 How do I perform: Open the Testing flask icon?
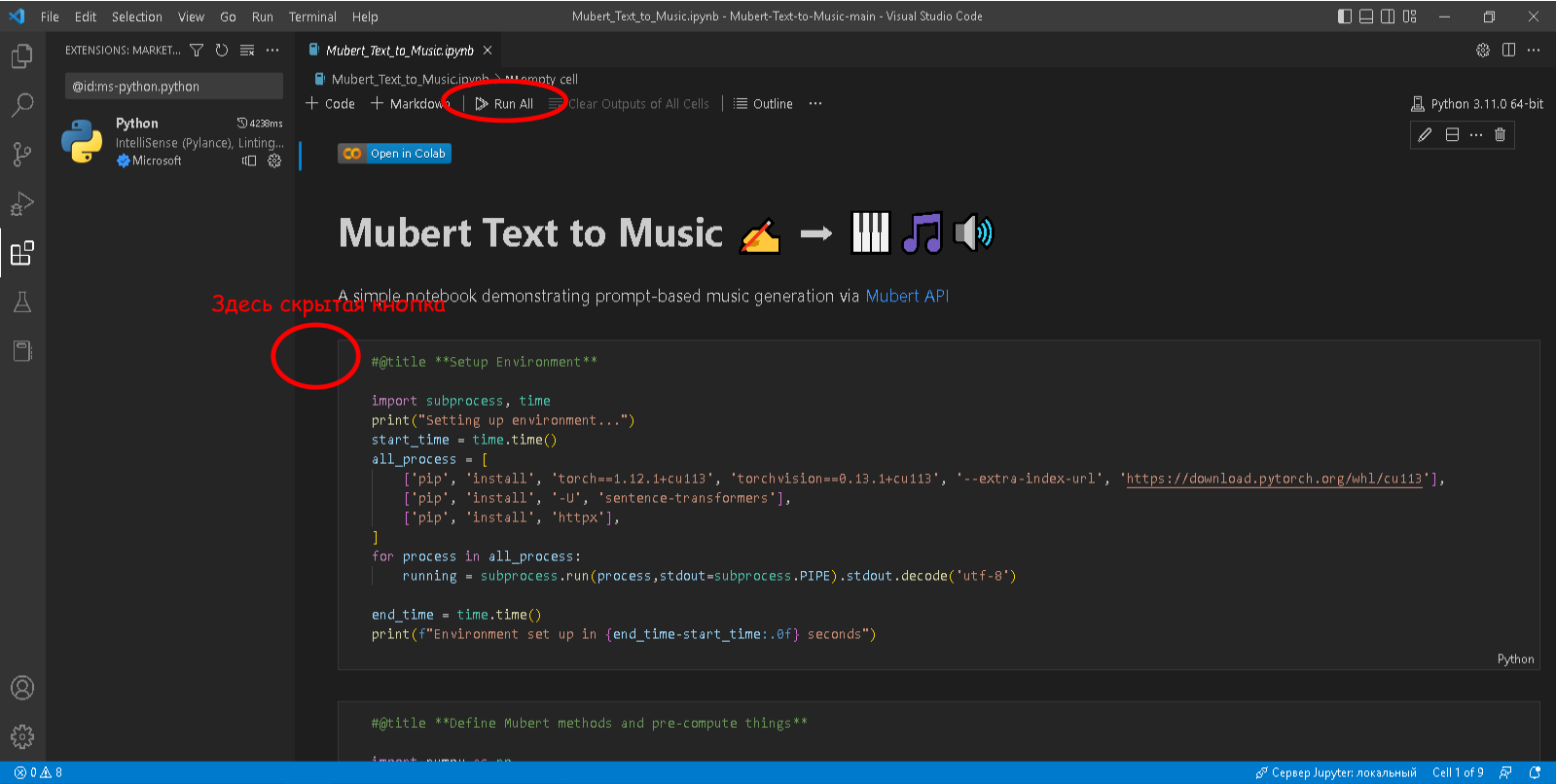tap(21, 303)
